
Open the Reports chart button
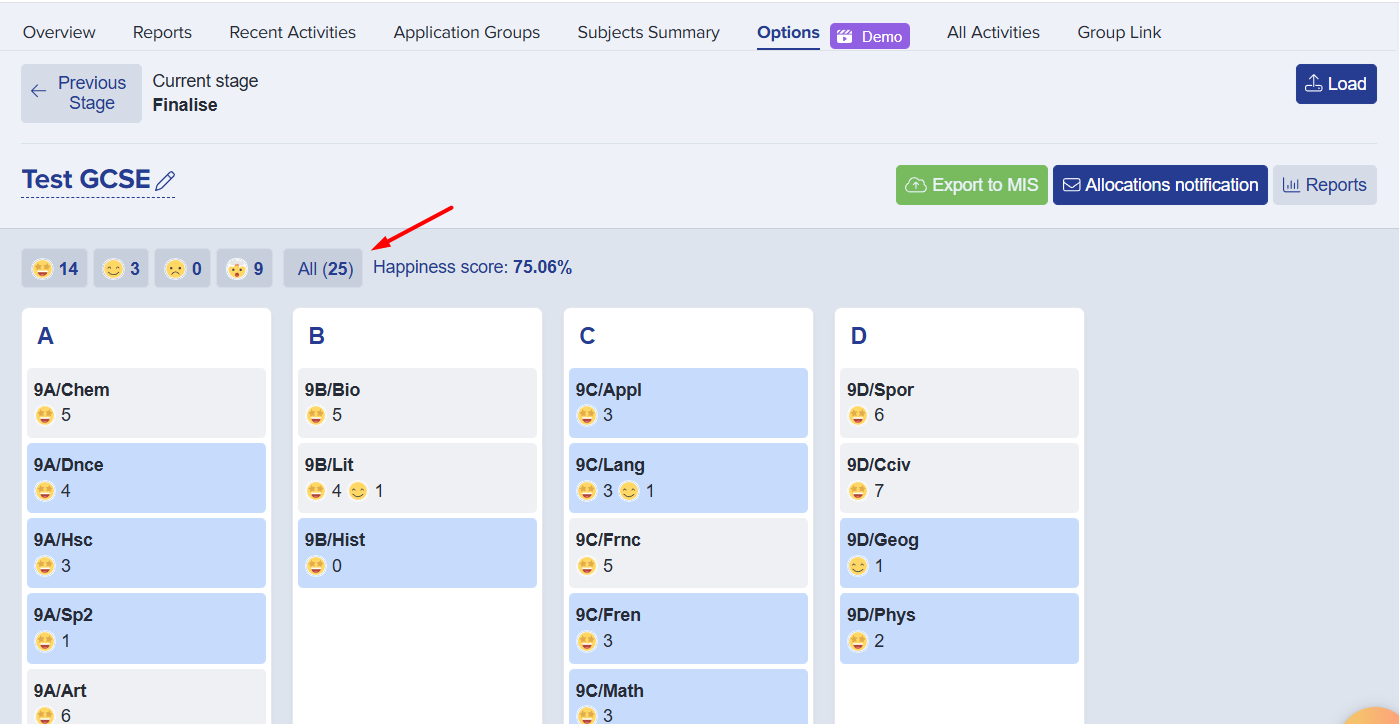tap(1324, 185)
